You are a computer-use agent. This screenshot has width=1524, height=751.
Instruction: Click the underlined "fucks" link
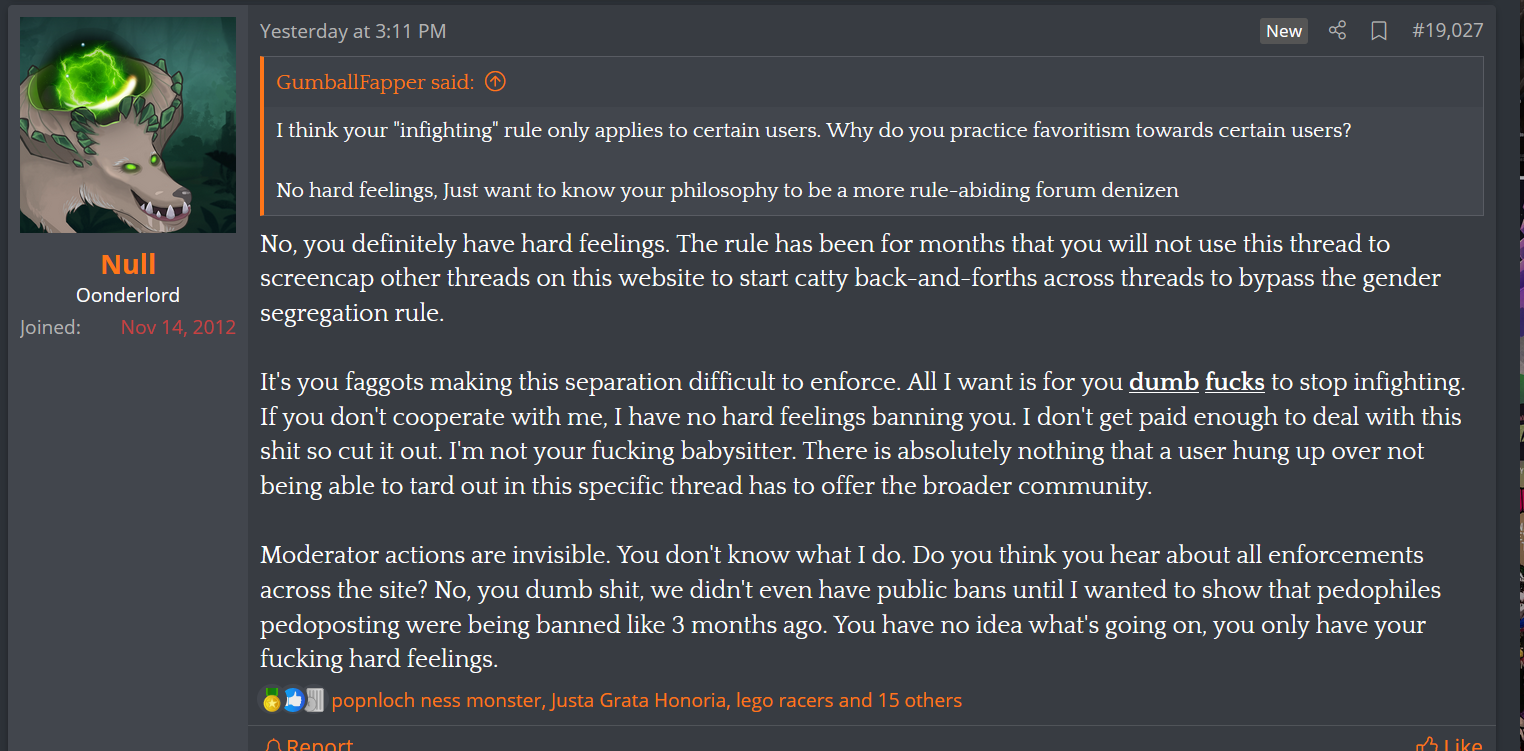[x=1235, y=382]
